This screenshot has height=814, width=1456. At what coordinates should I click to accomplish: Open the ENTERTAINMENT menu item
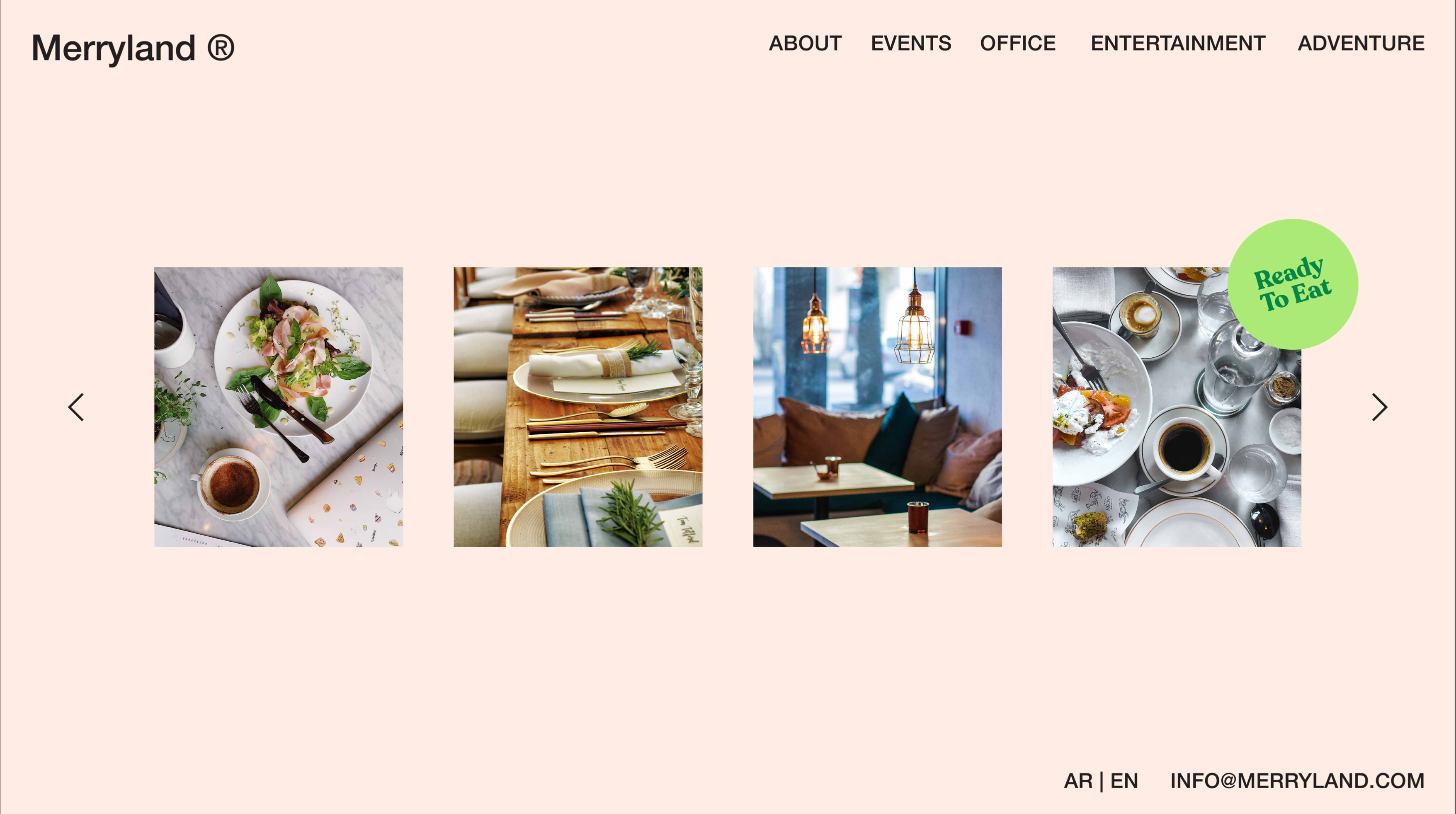(x=1178, y=44)
